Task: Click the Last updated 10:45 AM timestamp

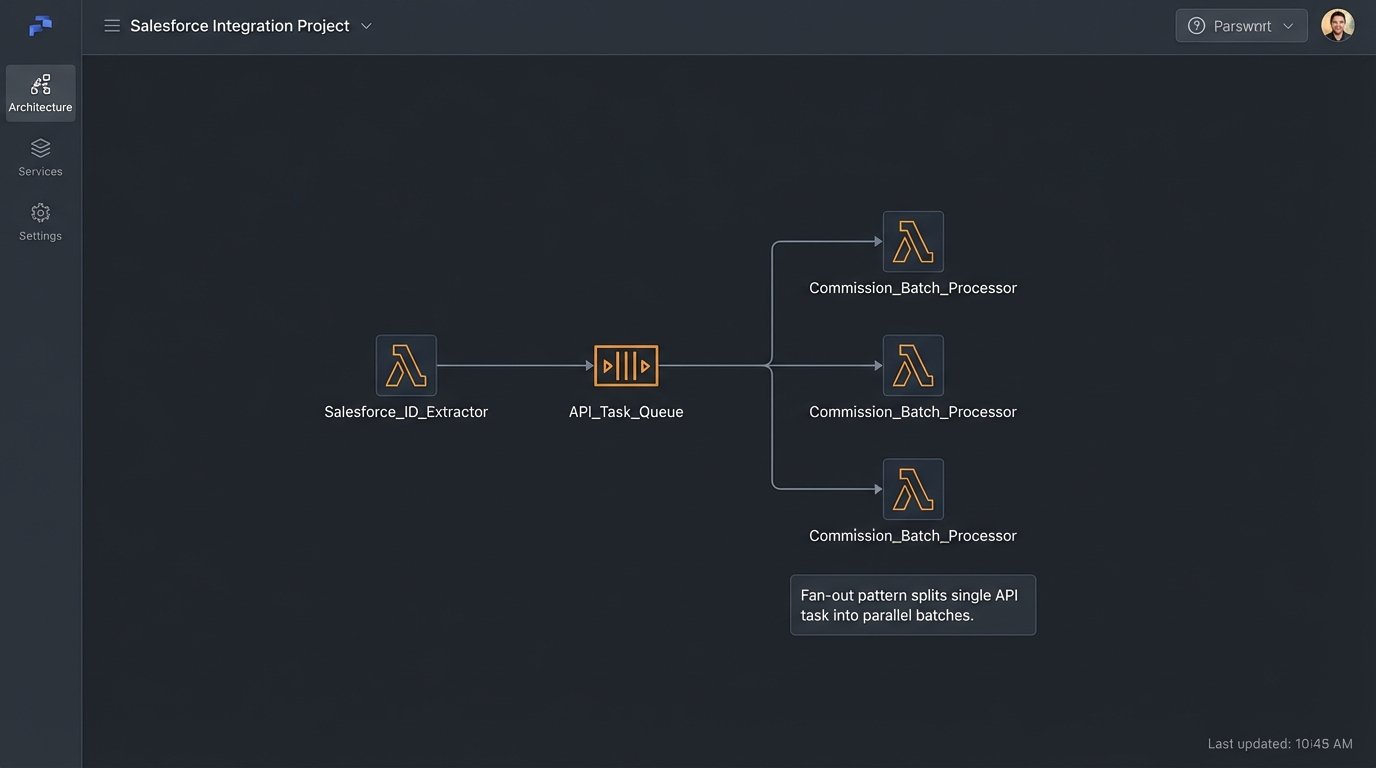Action: (1280, 743)
